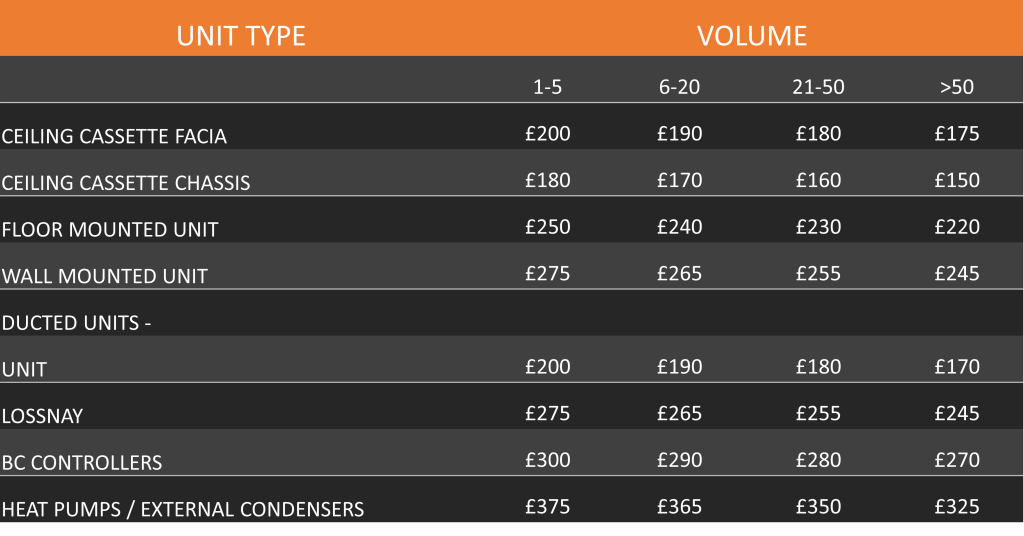Screen dimensions: 1024x536
Task: Click the UNIT TYPE column header
Action: [x=241, y=36]
